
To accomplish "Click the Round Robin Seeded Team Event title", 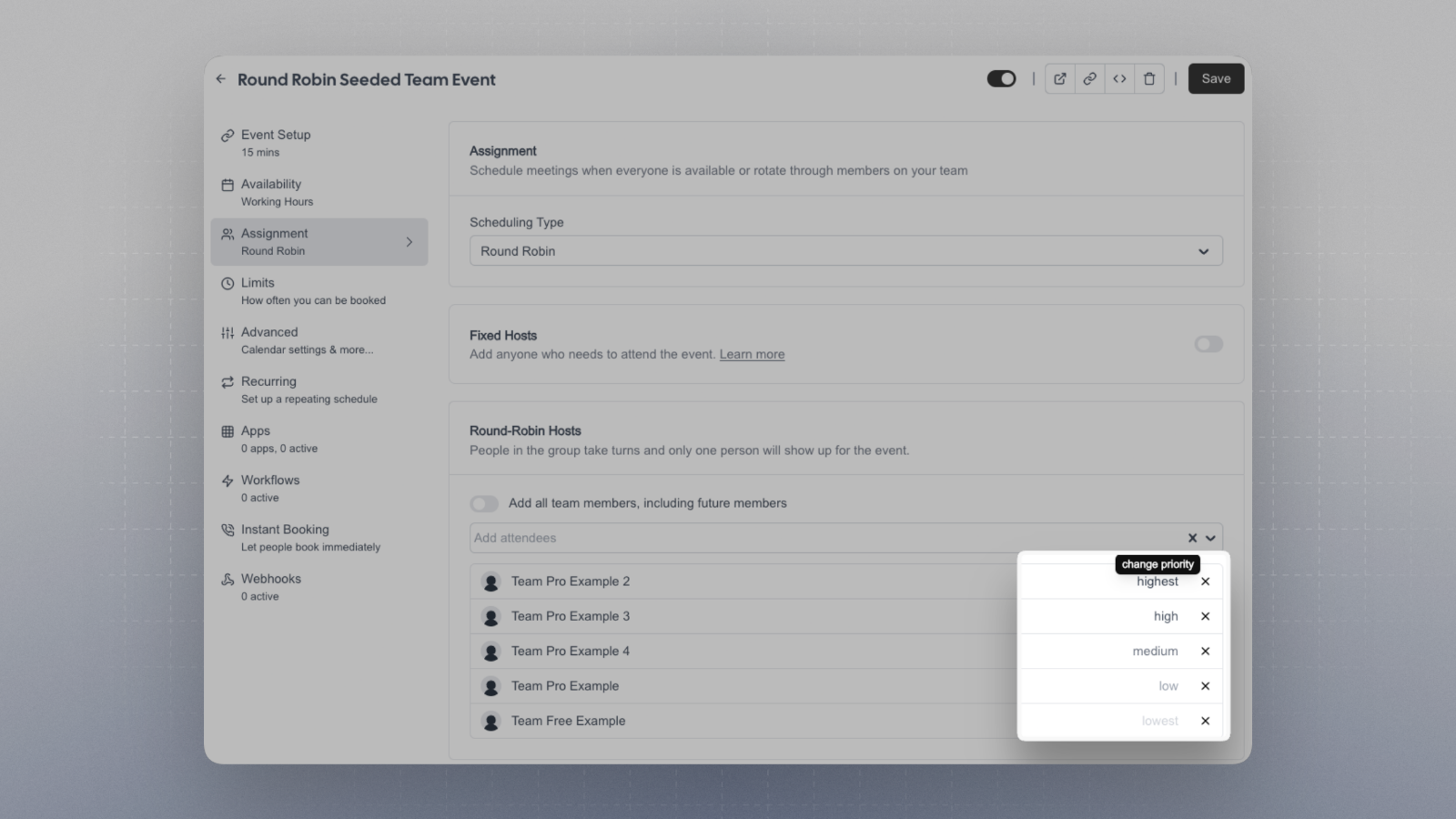I will click(x=366, y=79).
